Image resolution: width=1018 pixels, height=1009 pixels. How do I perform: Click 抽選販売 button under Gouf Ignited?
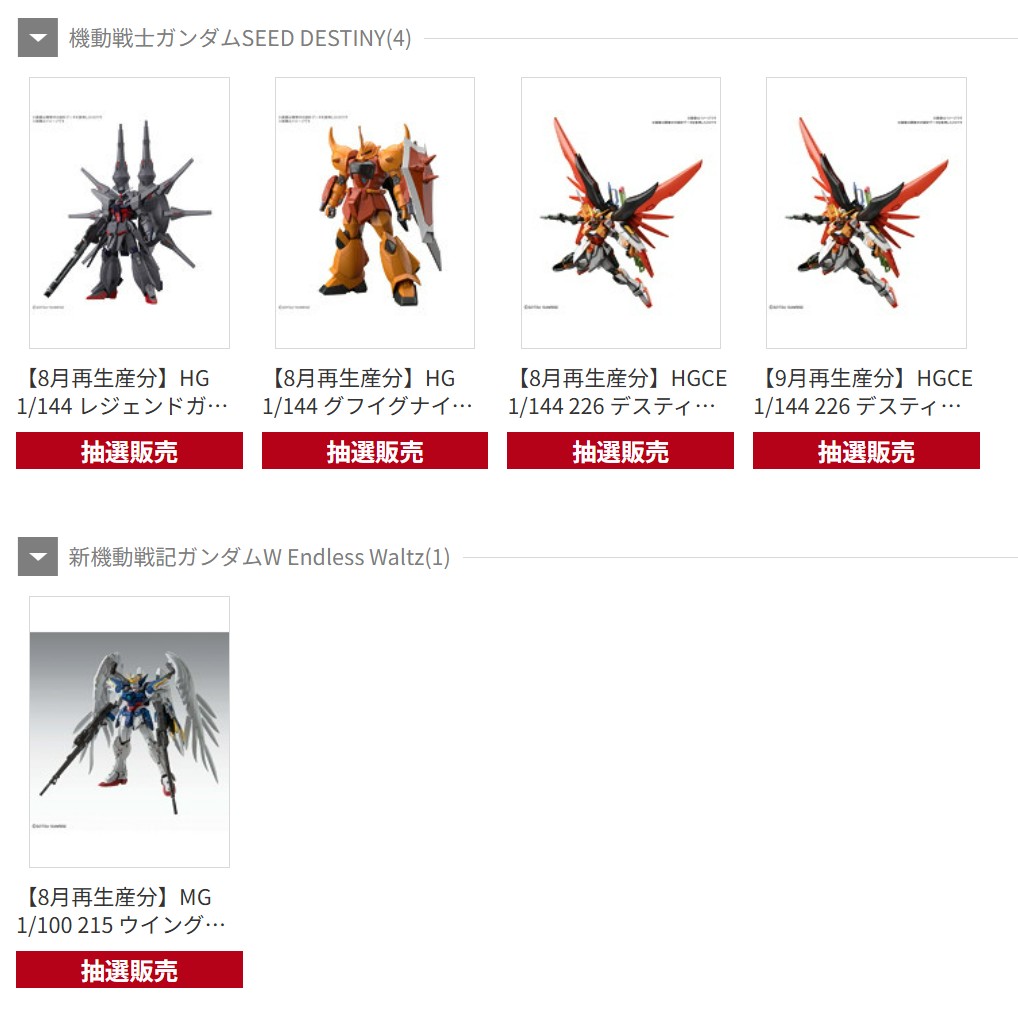[x=375, y=451]
